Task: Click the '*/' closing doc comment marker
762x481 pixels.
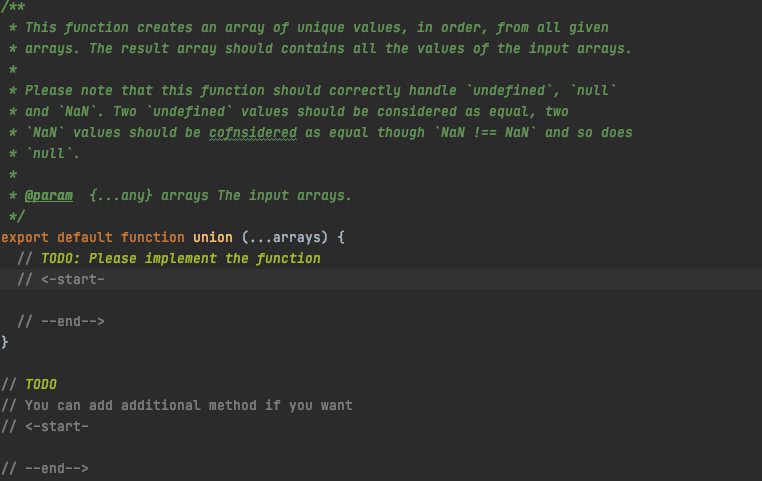Action: pyautogui.click(x=17, y=216)
